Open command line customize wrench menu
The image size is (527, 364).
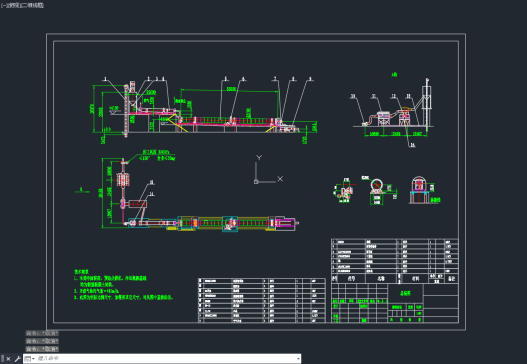point(17,359)
